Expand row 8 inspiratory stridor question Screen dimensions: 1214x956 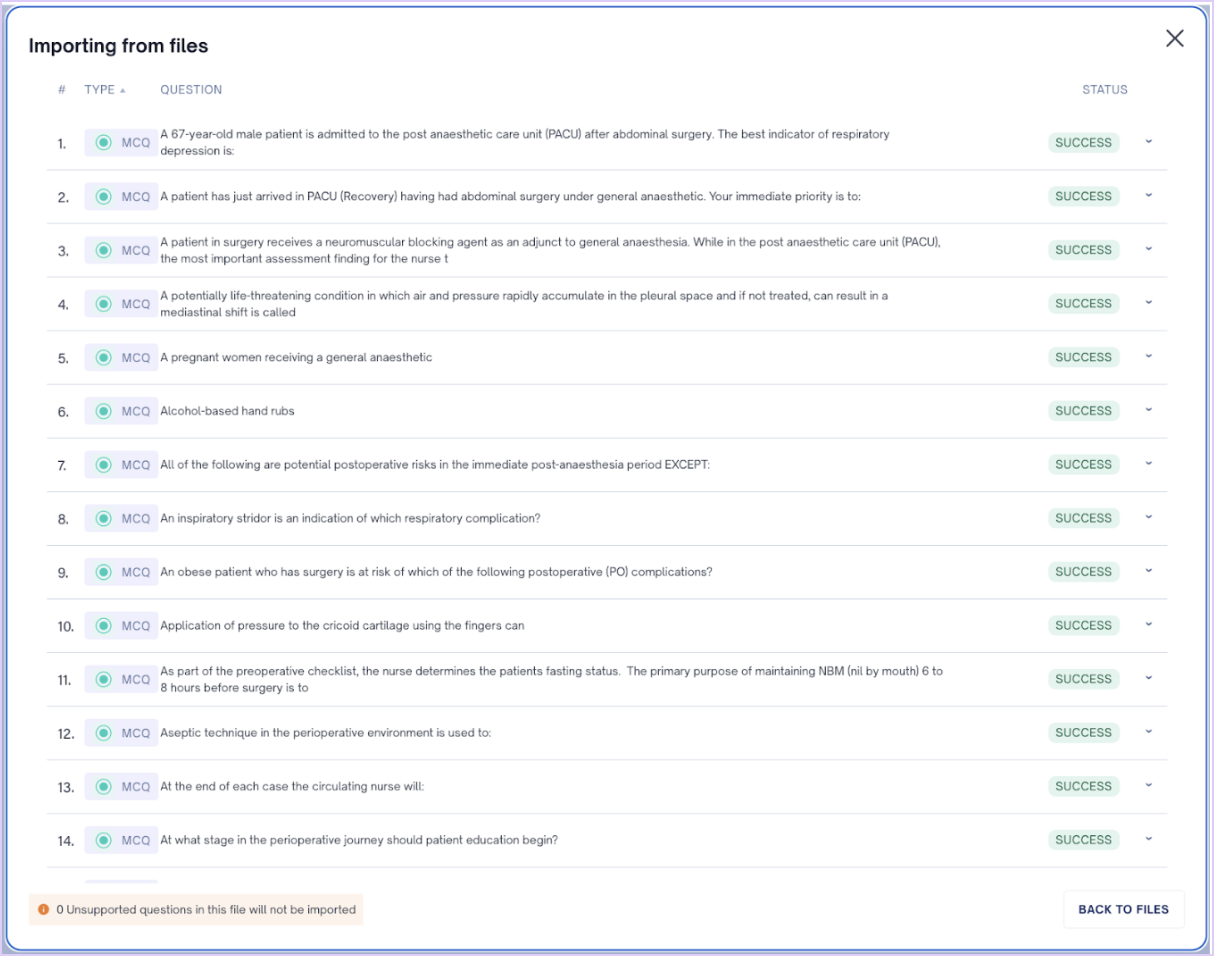tap(1148, 518)
